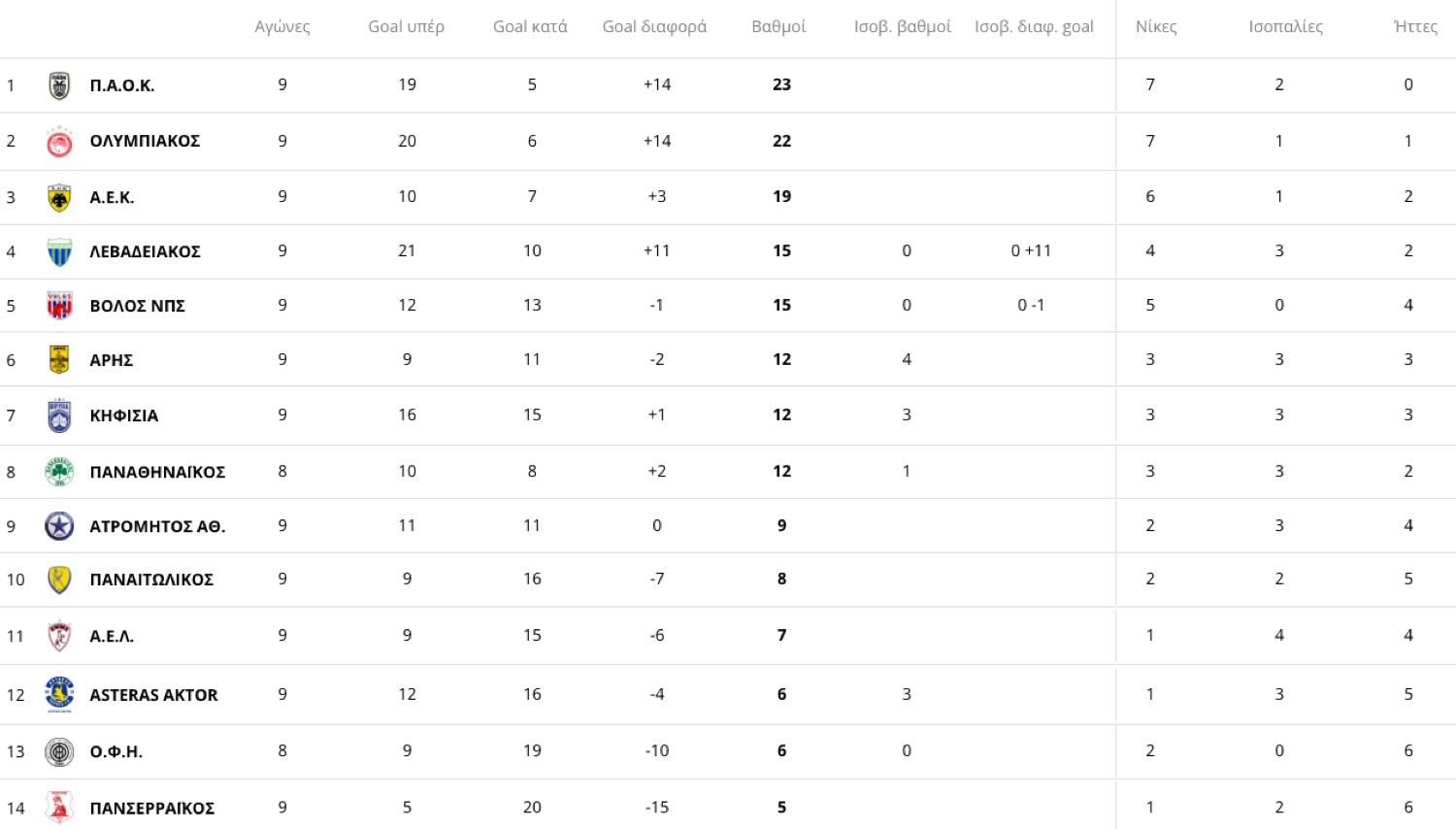
Task: Click the ΠΑΝΣΕΡΡΑΪΚΟΣ red crest icon
Action: tap(59, 807)
